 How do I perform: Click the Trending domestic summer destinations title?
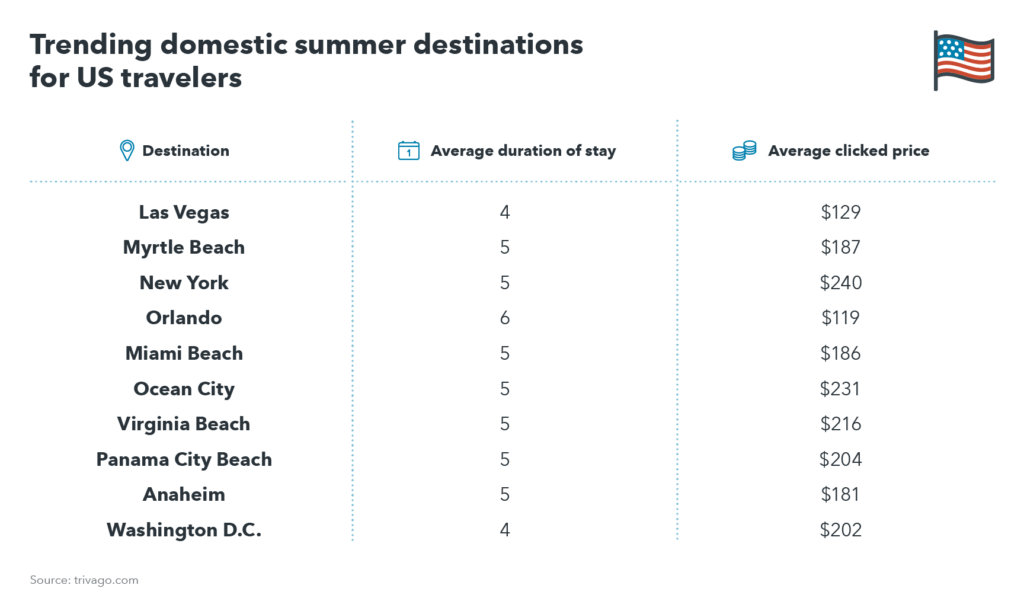point(306,61)
